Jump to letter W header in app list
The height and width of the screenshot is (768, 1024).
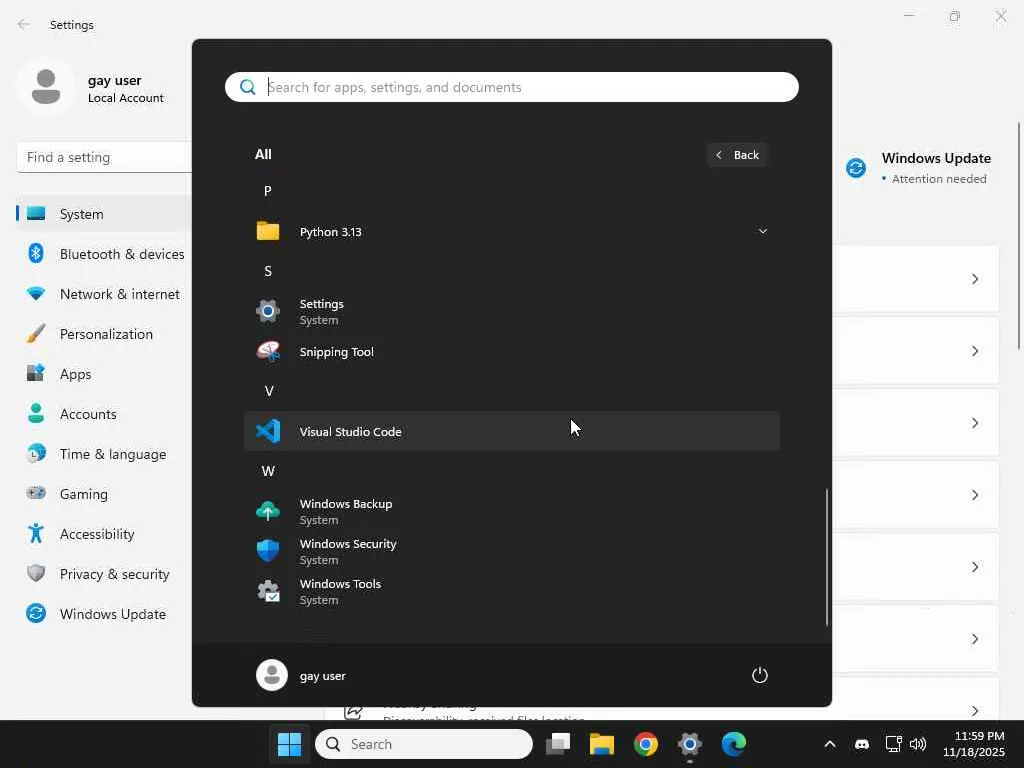tap(268, 471)
